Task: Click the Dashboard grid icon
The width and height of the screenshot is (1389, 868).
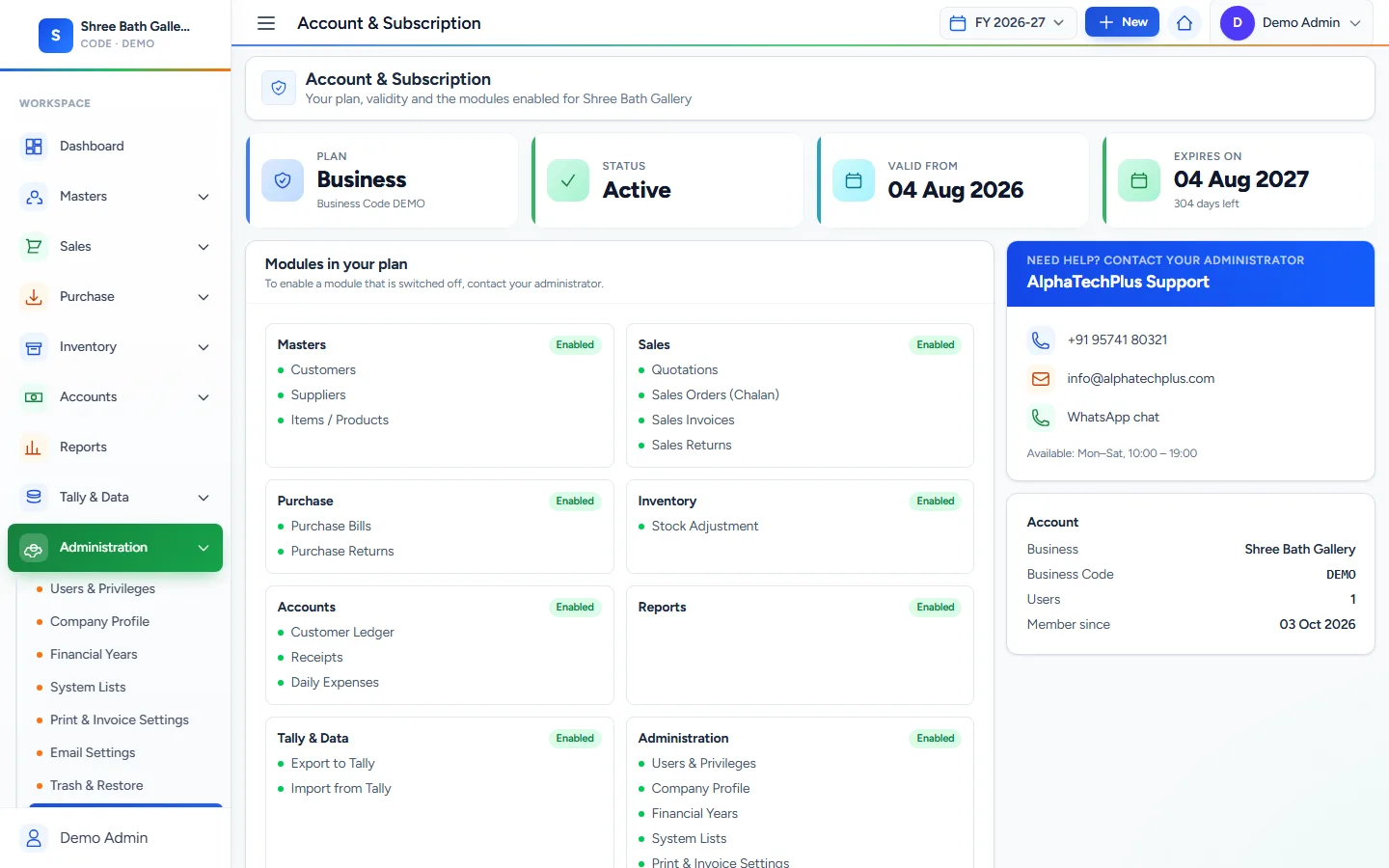Action: pos(34,147)
